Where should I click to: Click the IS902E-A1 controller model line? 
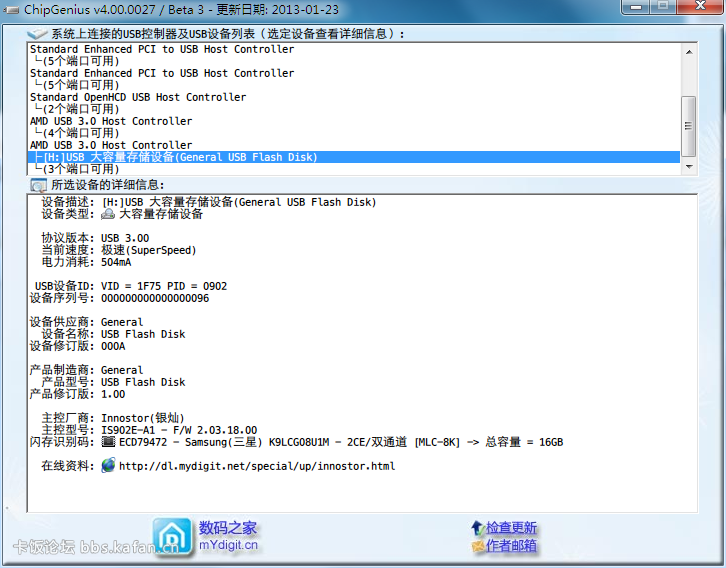coord(179,430)
